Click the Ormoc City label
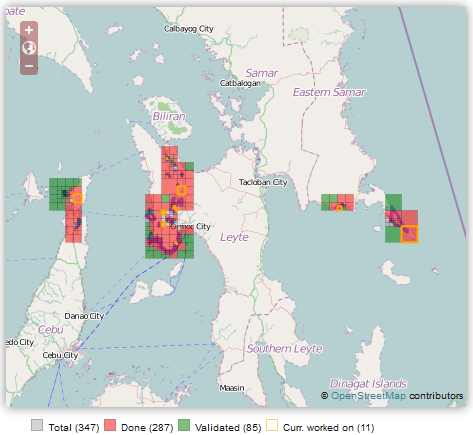This screenshot has height=435, width=473. 190,227
